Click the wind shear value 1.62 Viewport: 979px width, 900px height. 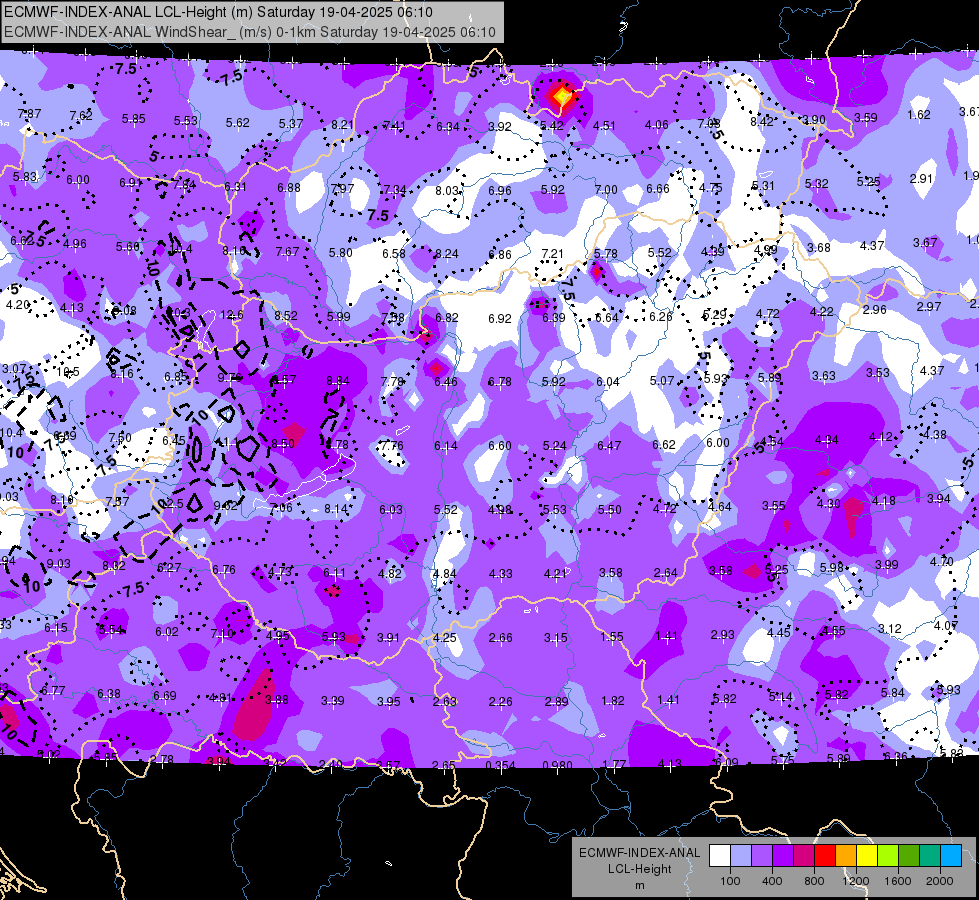coord(919,114)
